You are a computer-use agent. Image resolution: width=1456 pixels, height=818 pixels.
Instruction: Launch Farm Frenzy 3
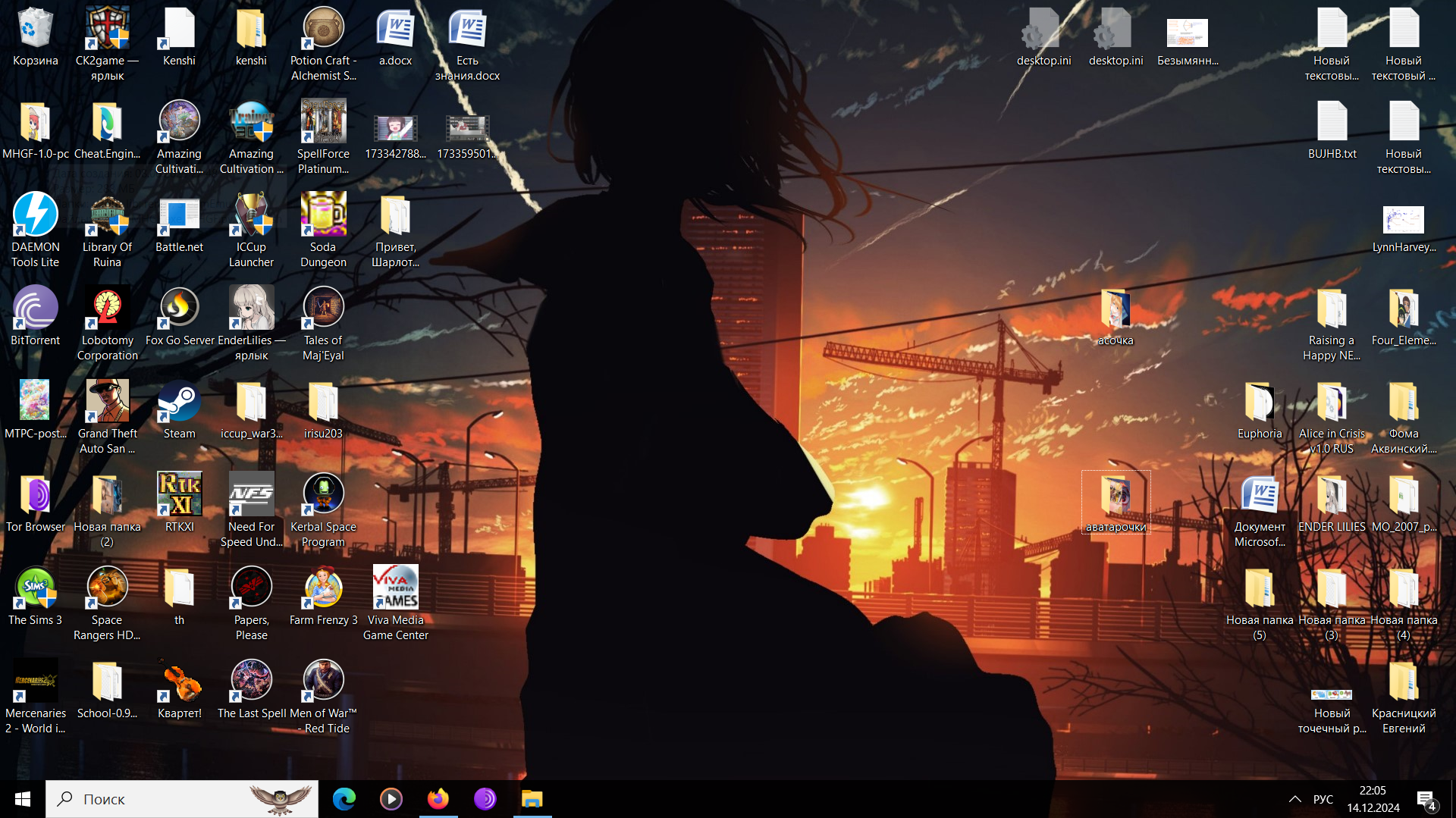(323, 596)
